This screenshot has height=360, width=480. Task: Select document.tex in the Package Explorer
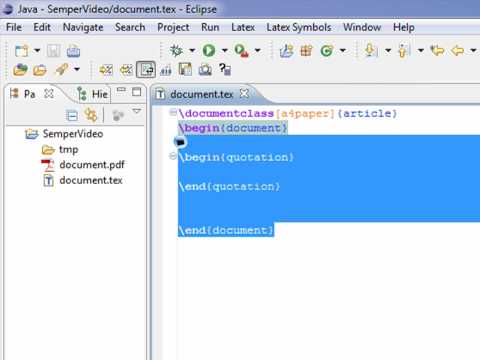(91, 180)
